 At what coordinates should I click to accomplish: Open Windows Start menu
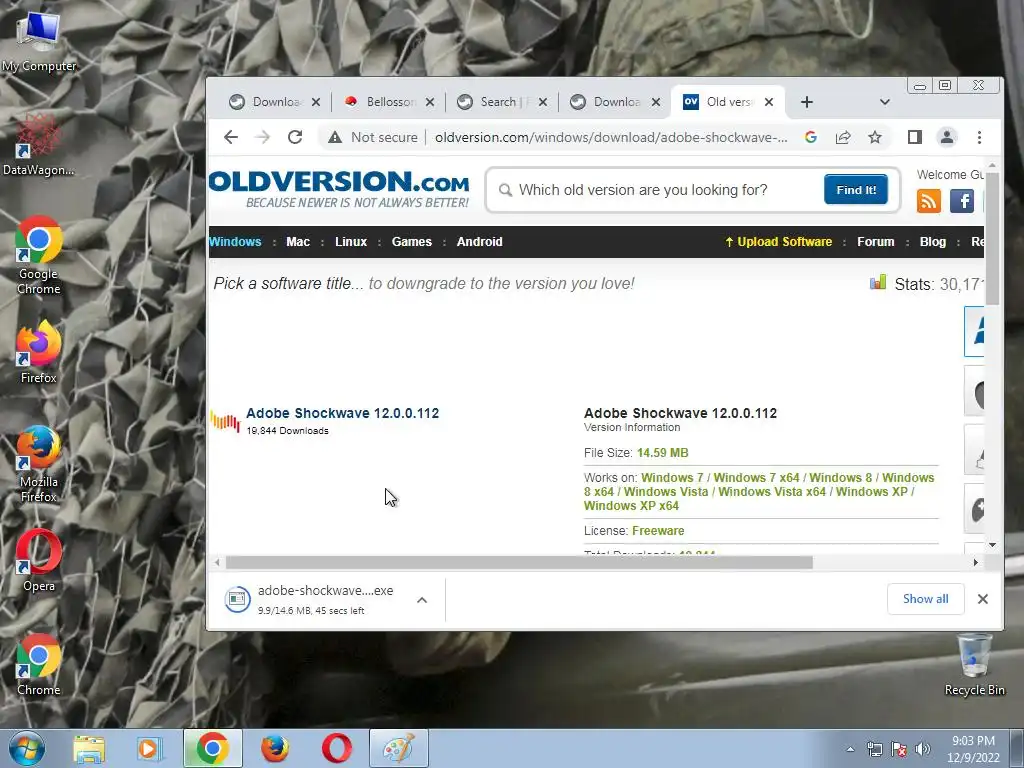click(x=27, y=748)
